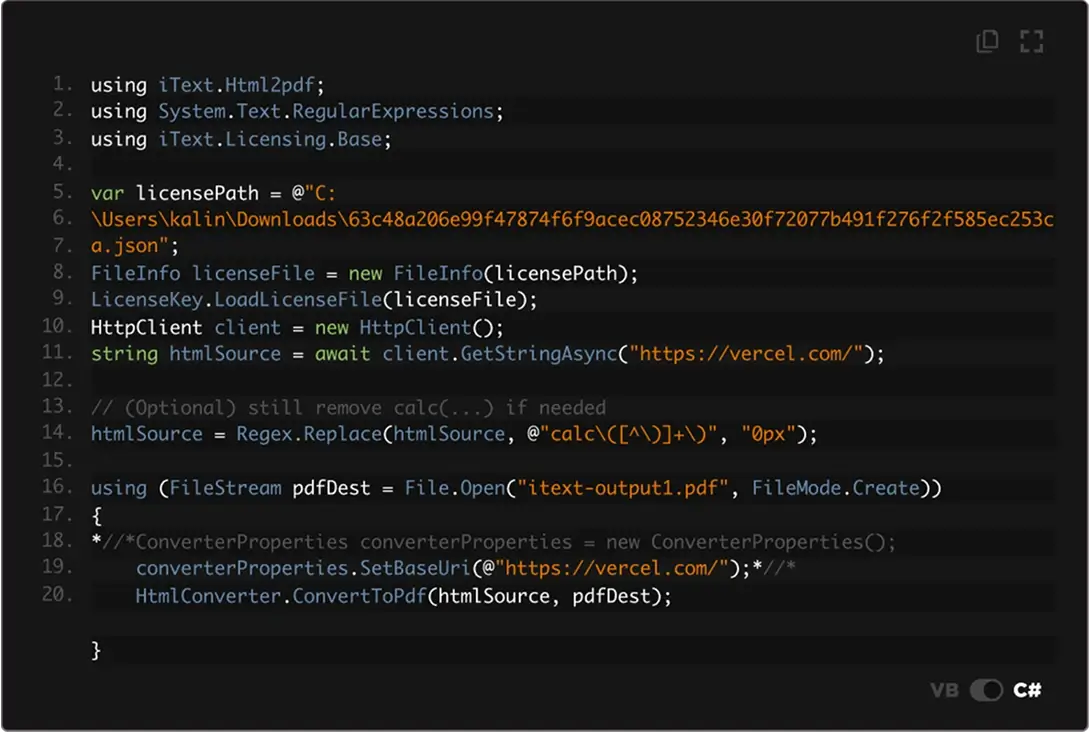Click the vercel.com URL in GetStringAsync
The height and width of the screenshot is (732, 1089).
click(x=750, y=353)
